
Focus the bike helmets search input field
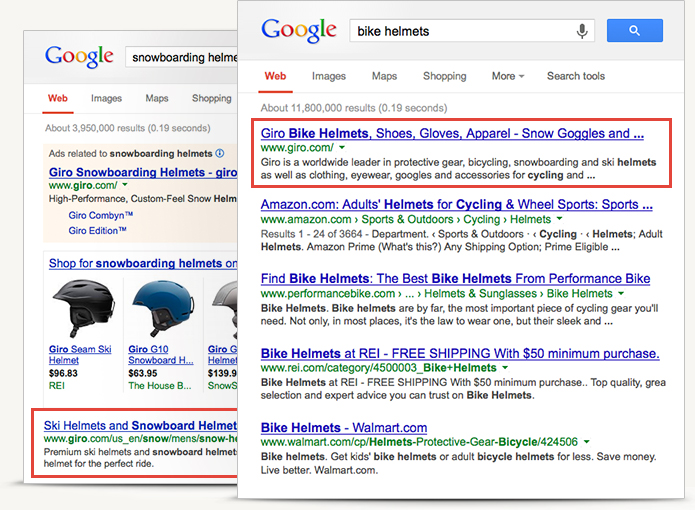[x=462, y=31]
